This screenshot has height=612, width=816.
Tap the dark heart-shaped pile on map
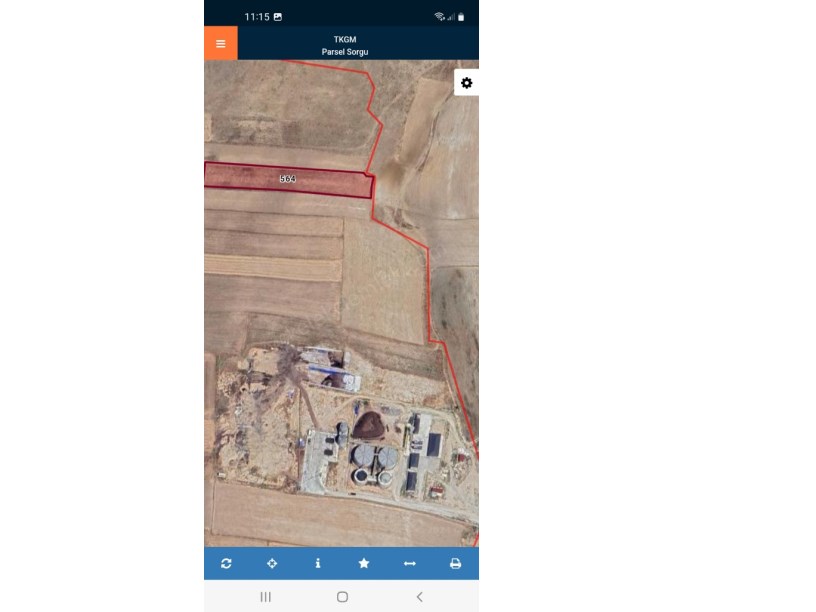tap(369, 424)
